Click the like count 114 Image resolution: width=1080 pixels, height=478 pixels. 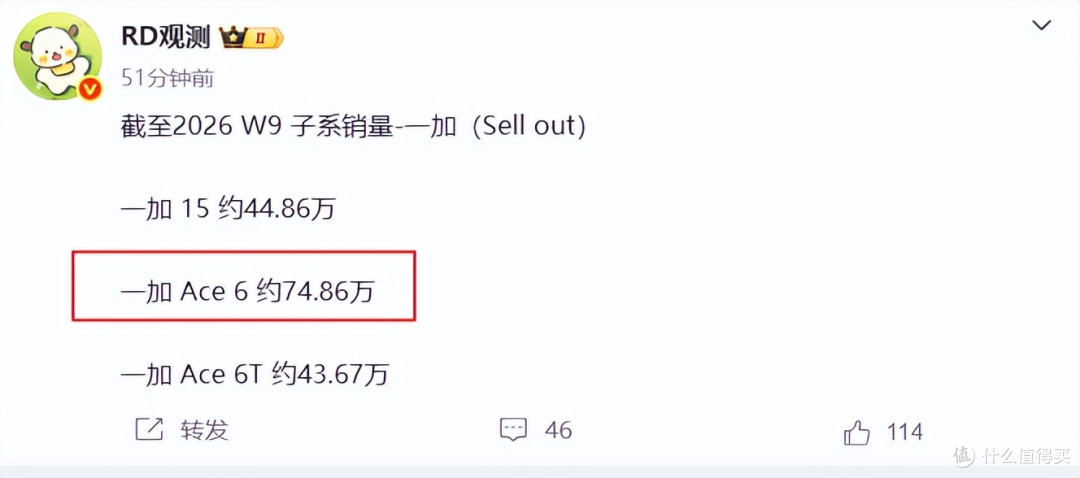point(904,432)
